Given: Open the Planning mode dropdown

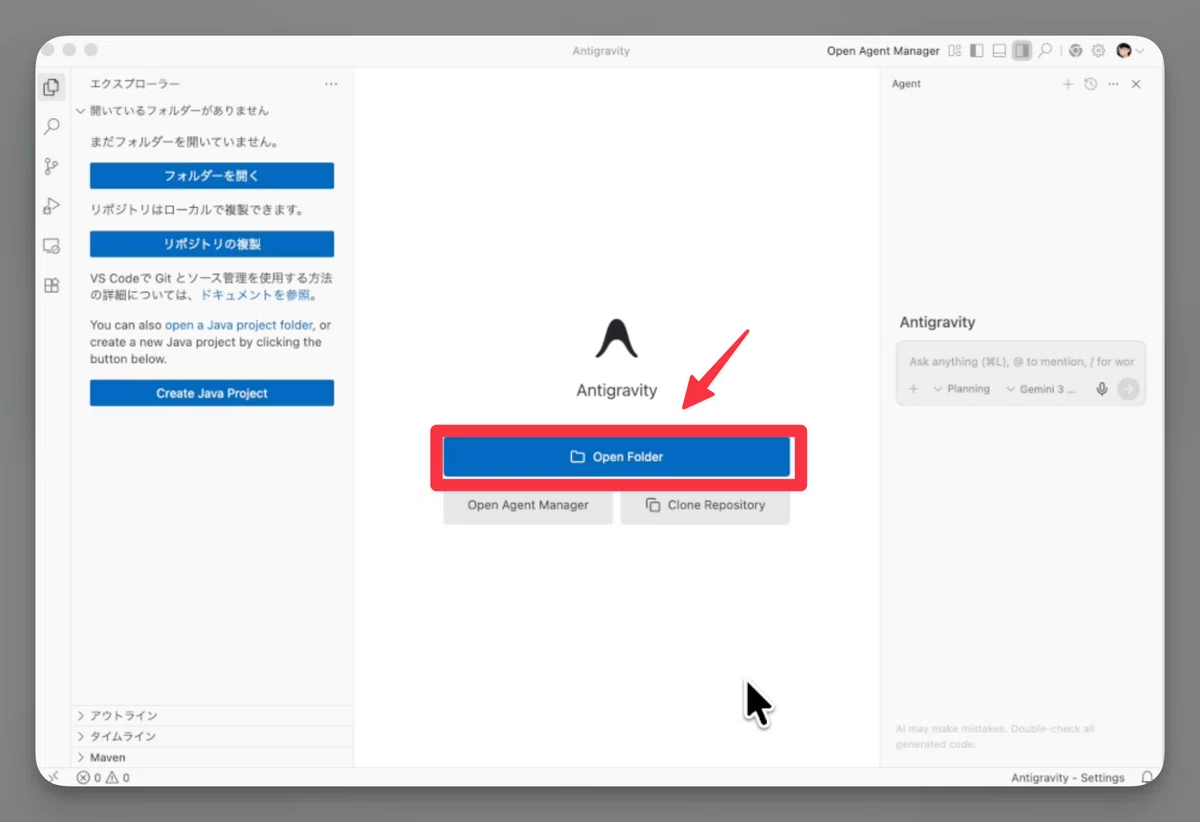Looking at the screenshot, I should click(962, 389).
